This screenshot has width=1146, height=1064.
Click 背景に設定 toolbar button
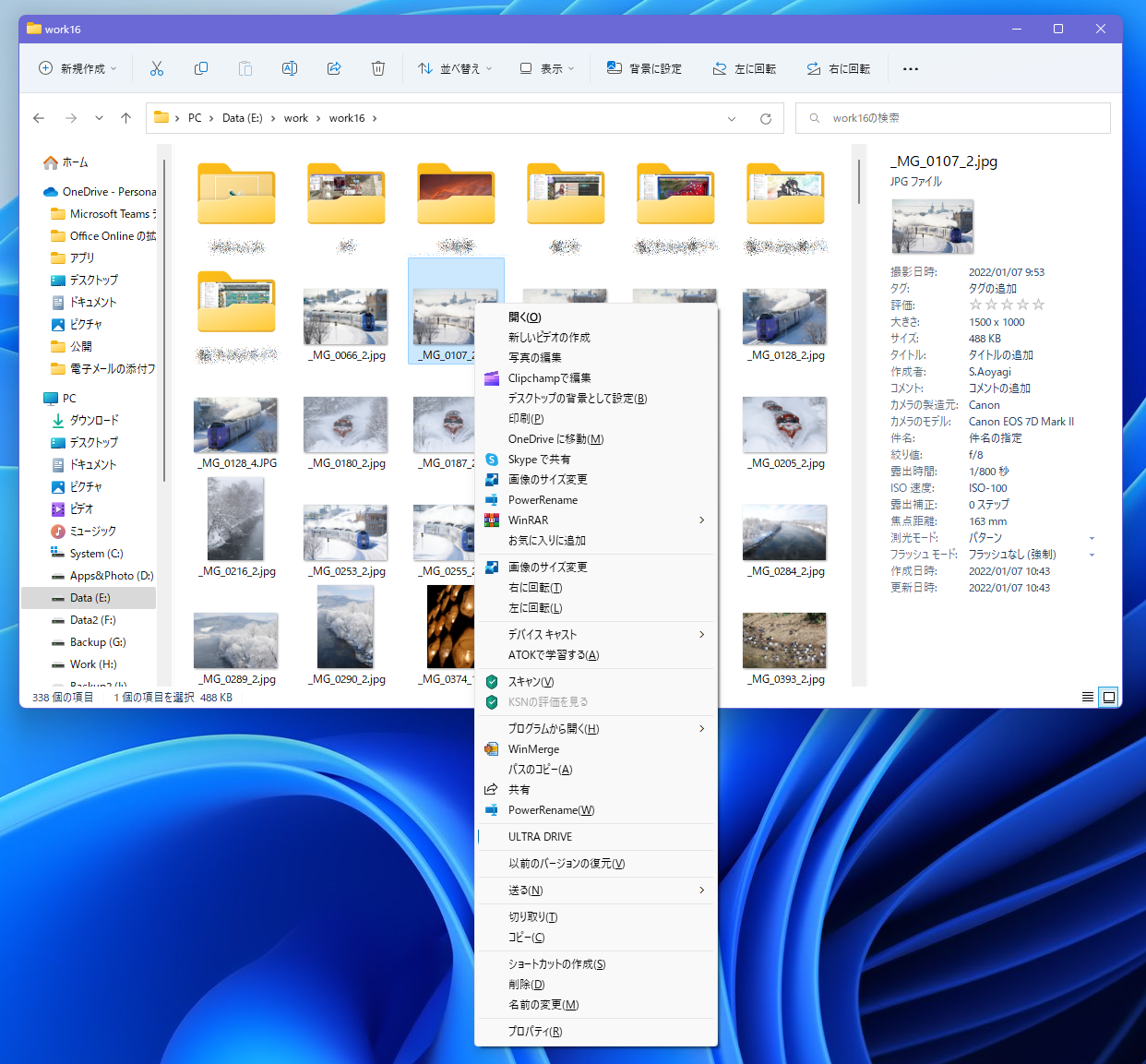(x=644, y=68)
